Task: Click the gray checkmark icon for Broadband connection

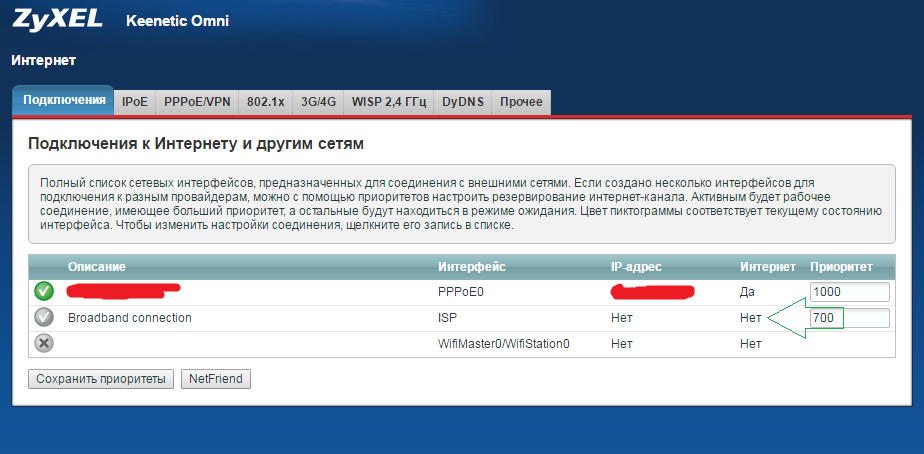Action: pos(44,317)
